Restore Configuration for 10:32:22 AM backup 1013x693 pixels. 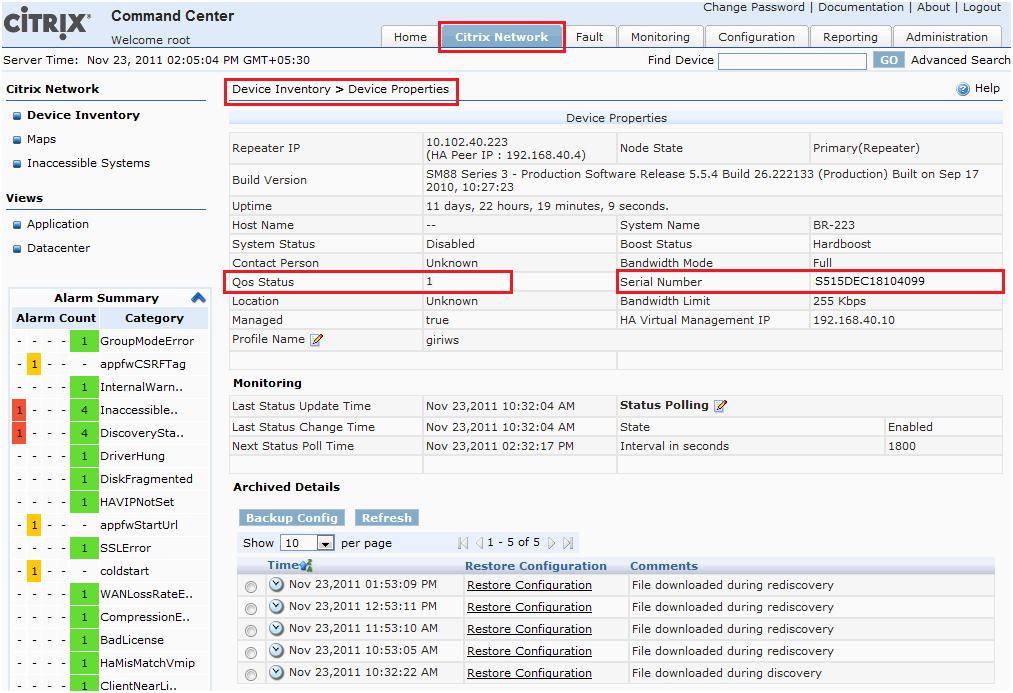[x=529, y=673]
